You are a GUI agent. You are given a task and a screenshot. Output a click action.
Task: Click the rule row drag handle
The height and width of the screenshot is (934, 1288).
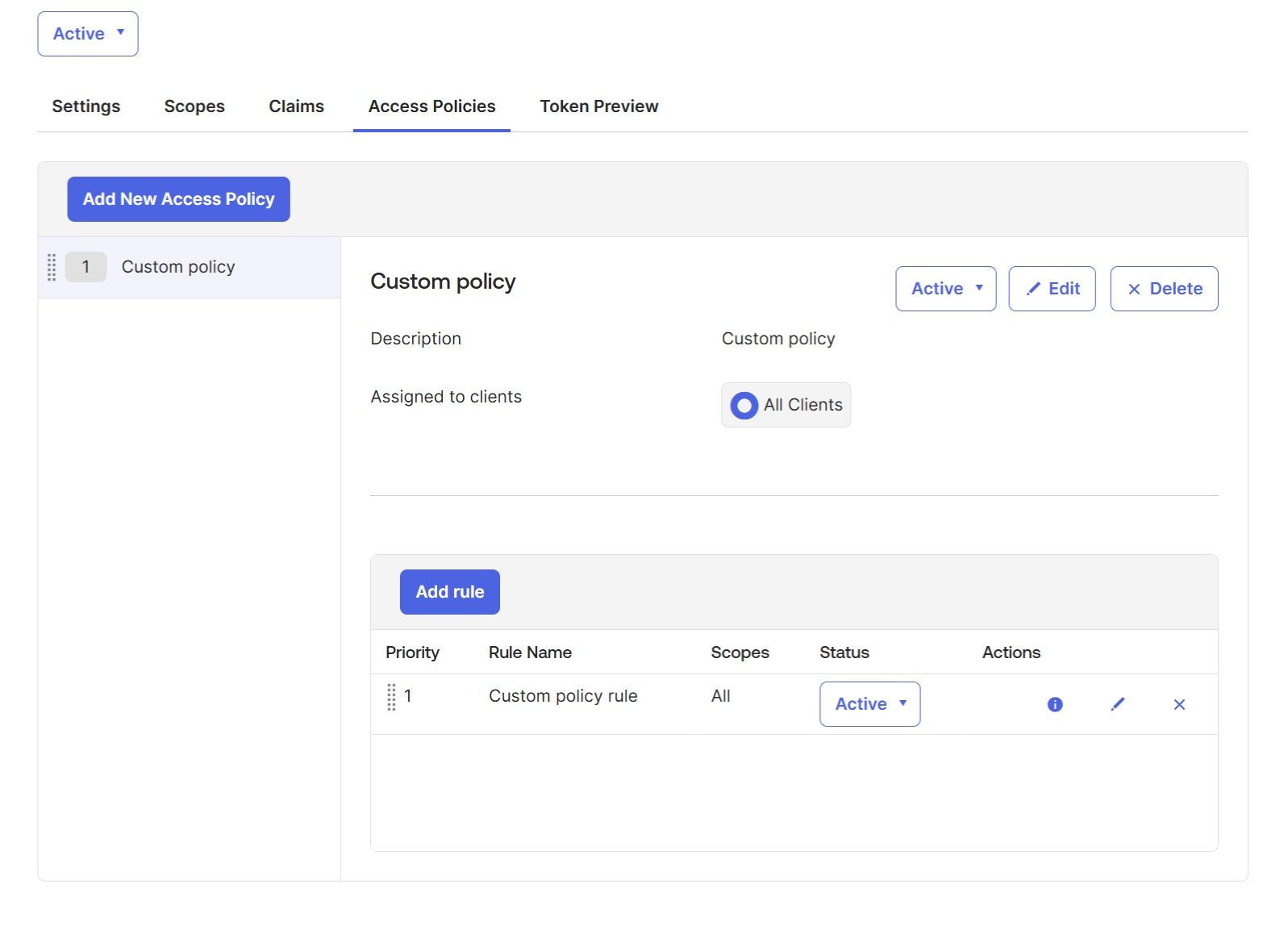coord(391,697)
